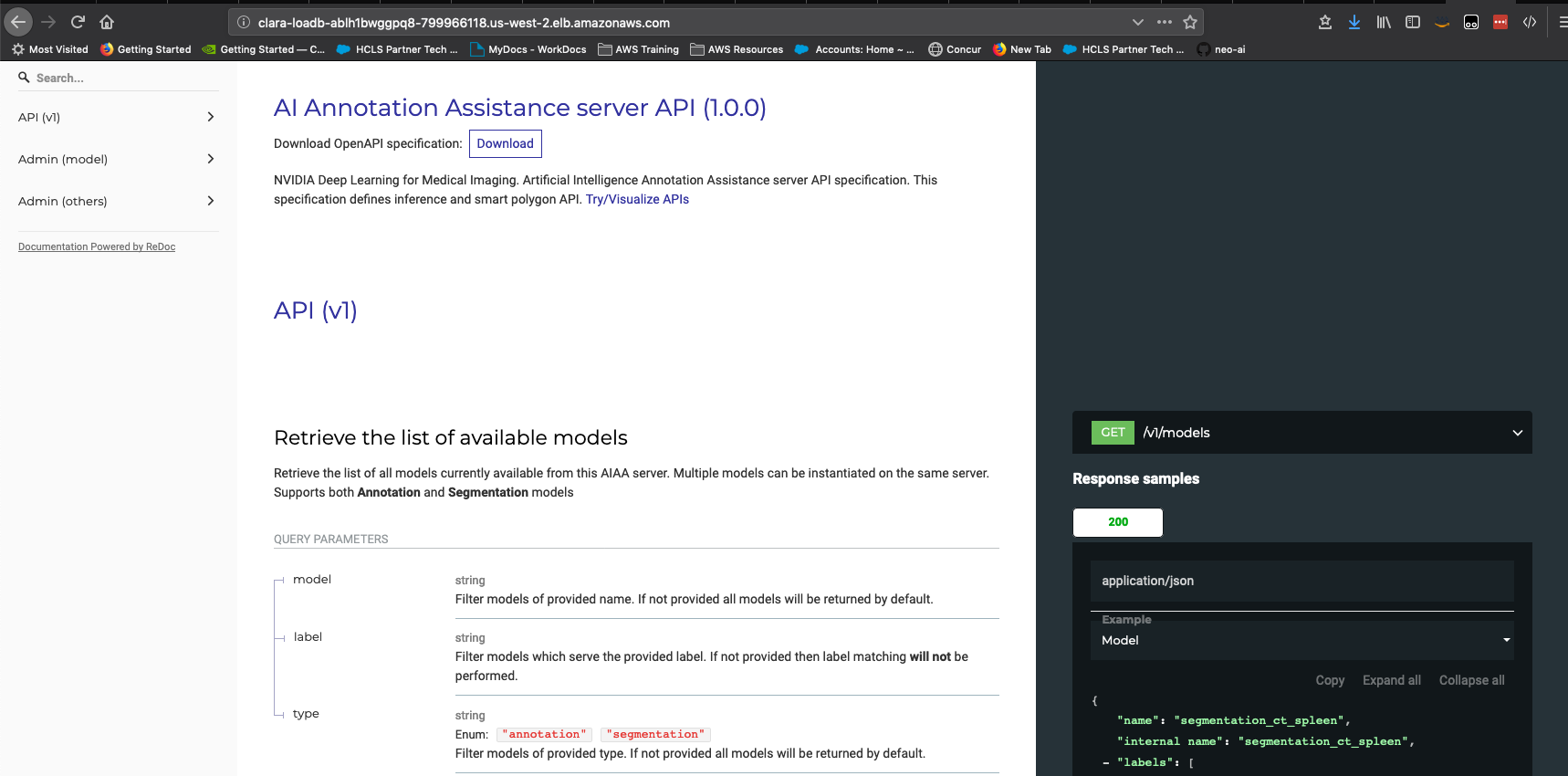Viewport: 1568px width, 776px height.
Task: Toggle the browser sidebar view
Action: (x=1413, y=22)
